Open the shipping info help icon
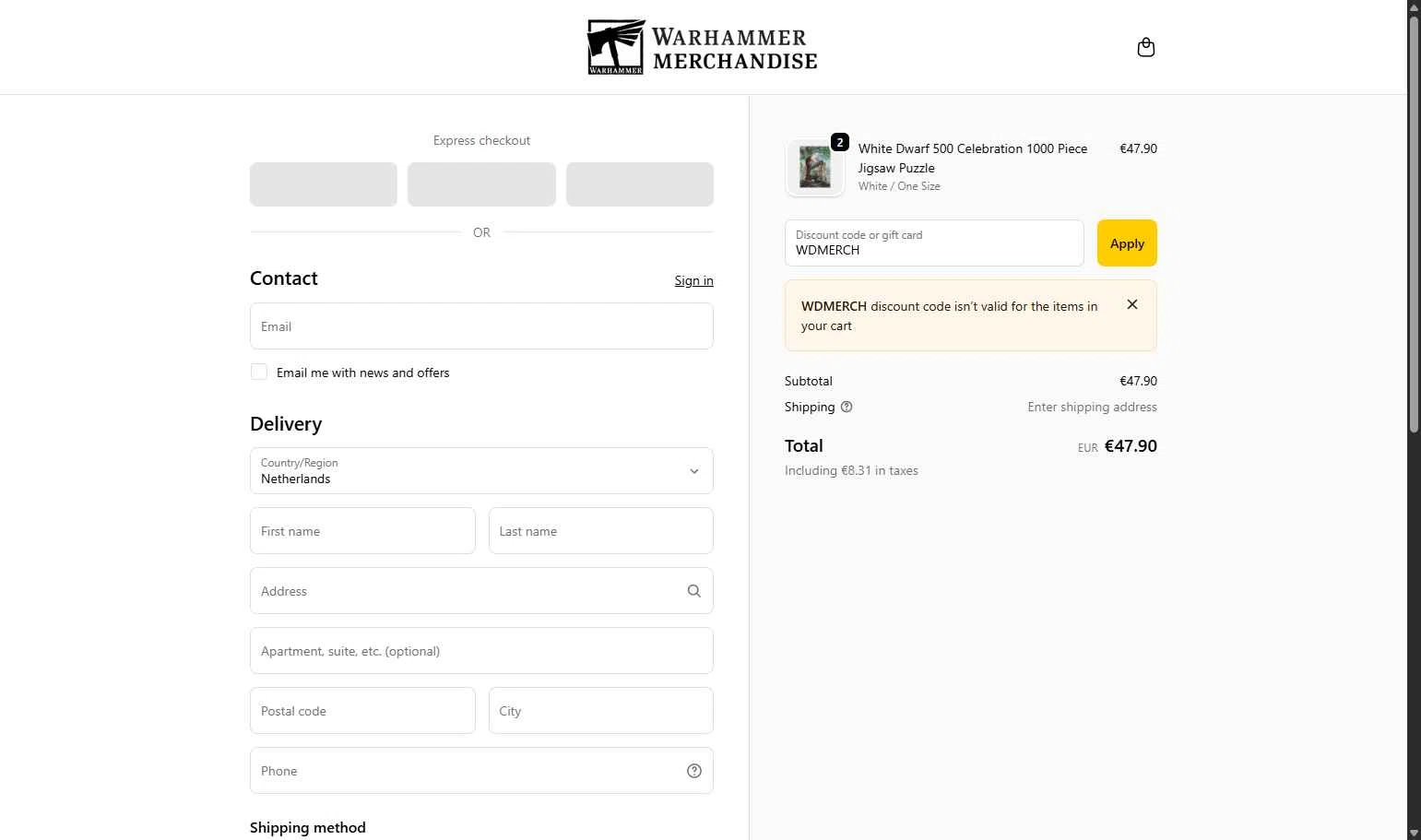The height and width of the screenshot is (840, 1421). [x=847, y=407]
